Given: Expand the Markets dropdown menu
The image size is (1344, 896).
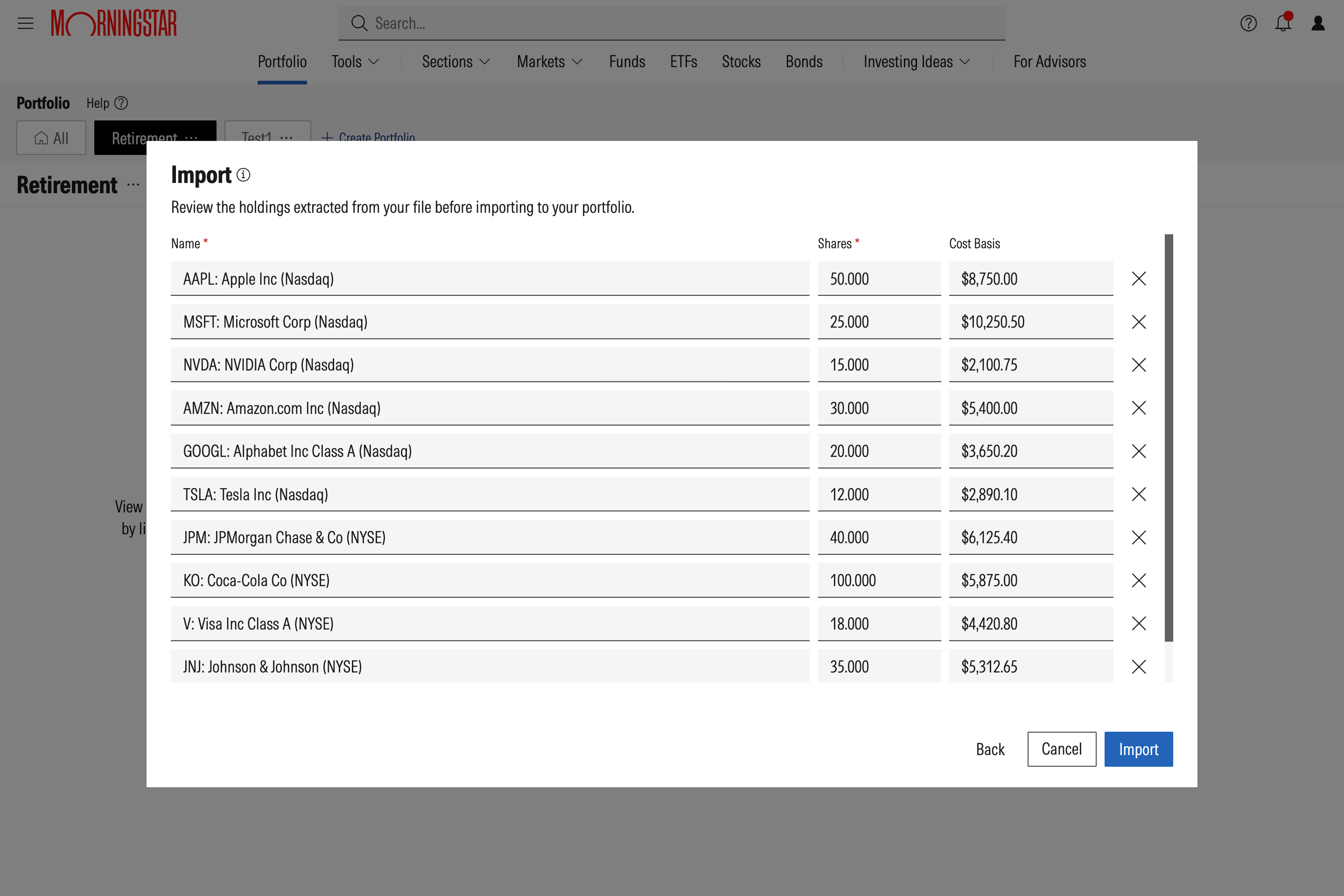Looking at the screenshot, I should point(550,62).
